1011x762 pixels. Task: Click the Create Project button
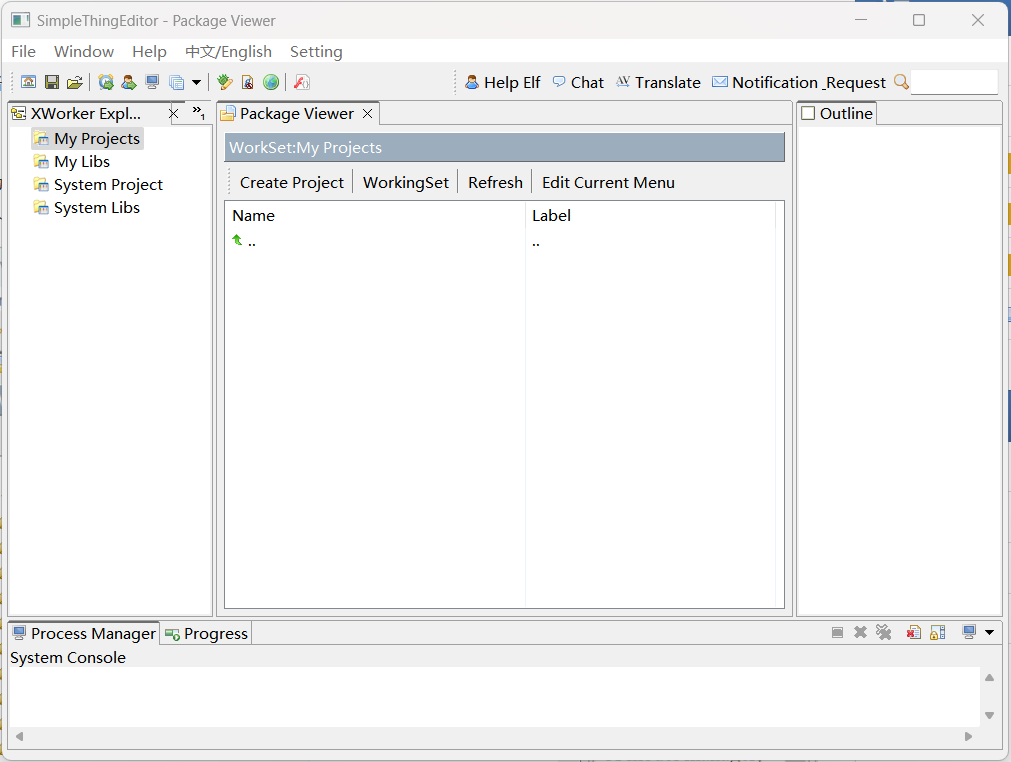click(291, 182)
